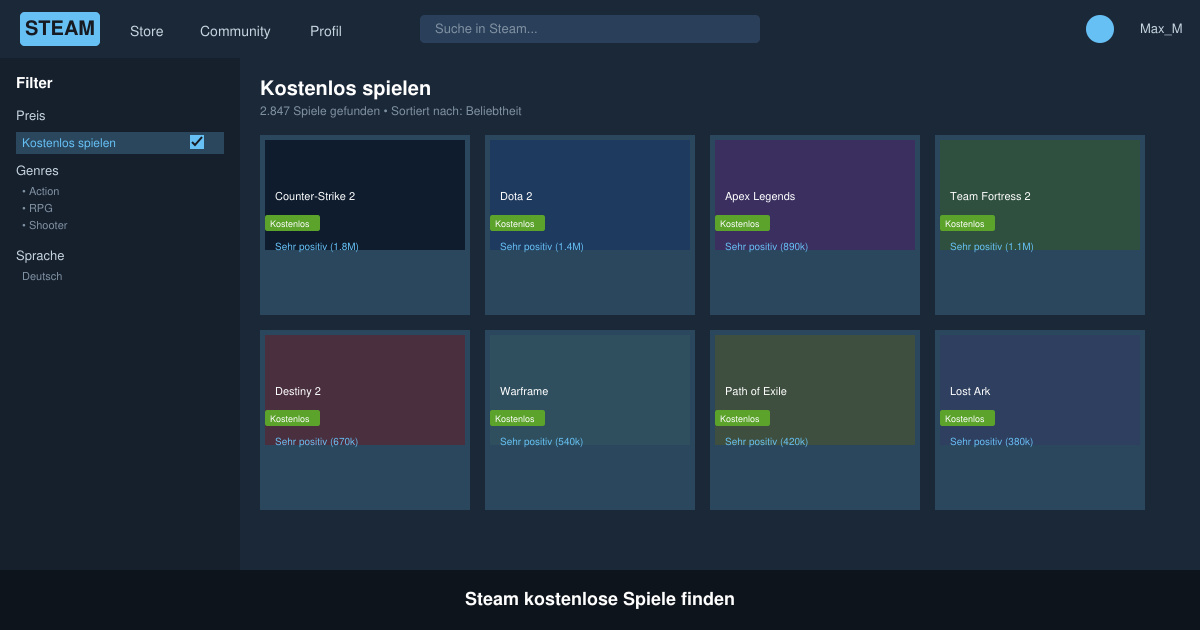Open 'Sehr positiv (380k)' reviews

(x=992, y=441)
